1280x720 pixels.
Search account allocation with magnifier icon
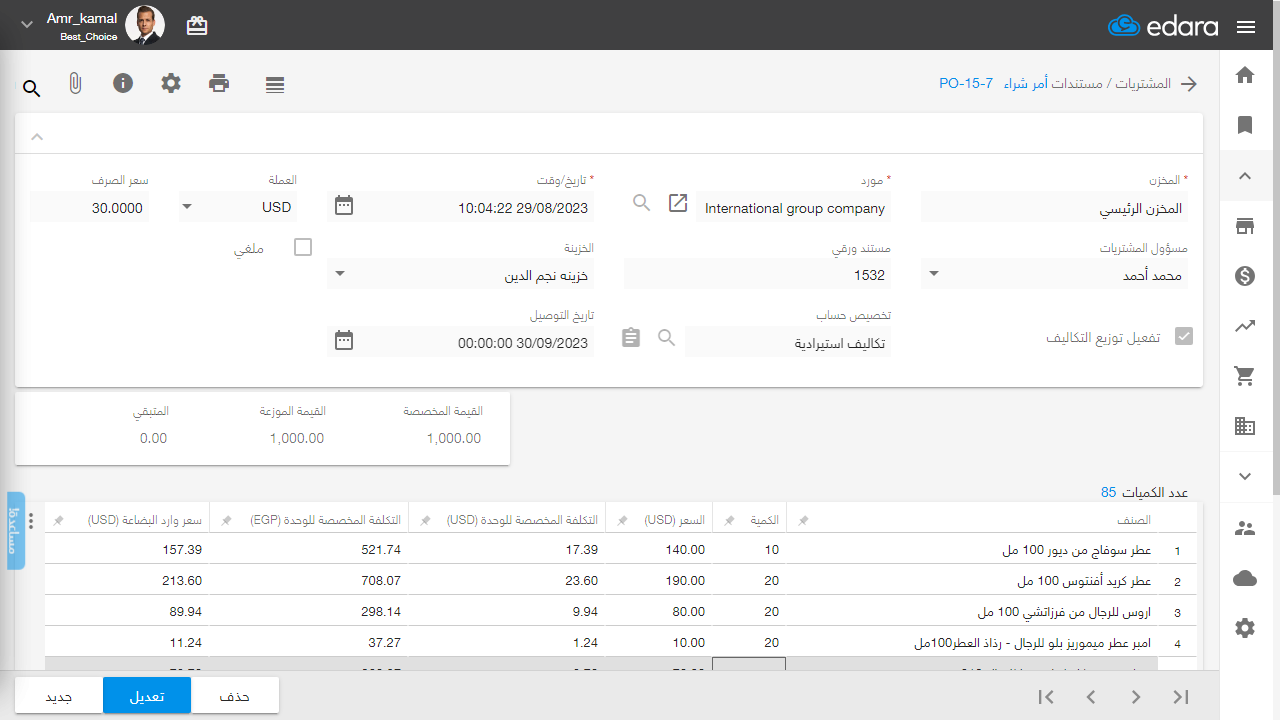point(667,337)
